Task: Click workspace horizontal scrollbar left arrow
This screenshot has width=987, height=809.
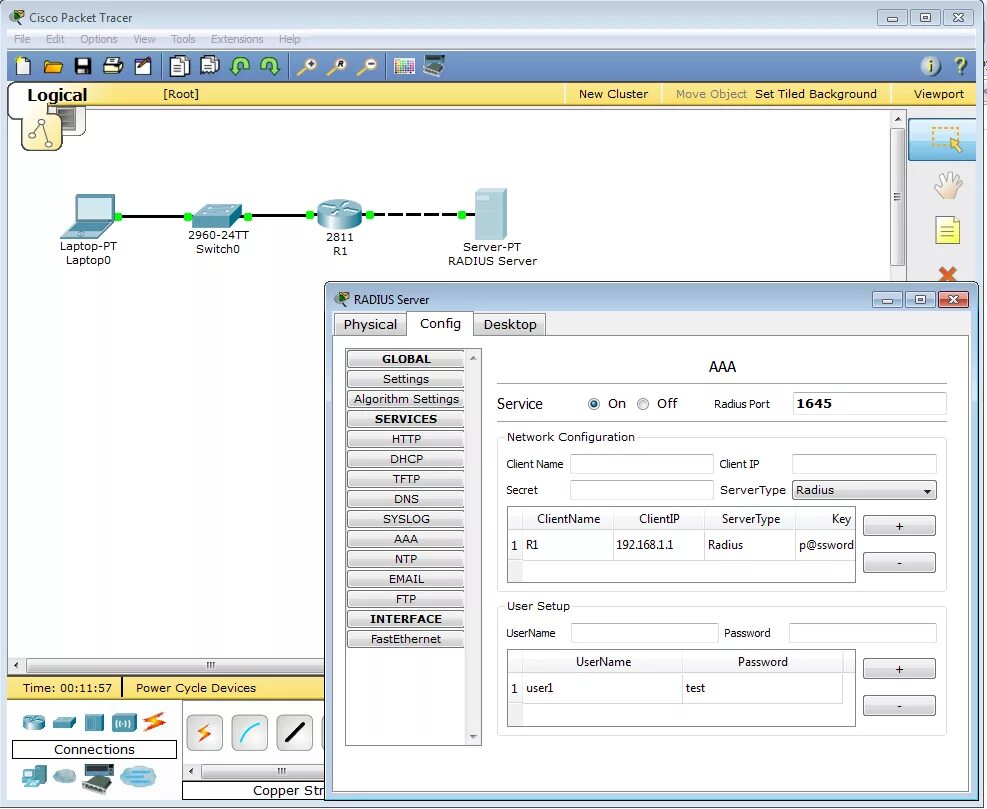Action: point(16,665)
